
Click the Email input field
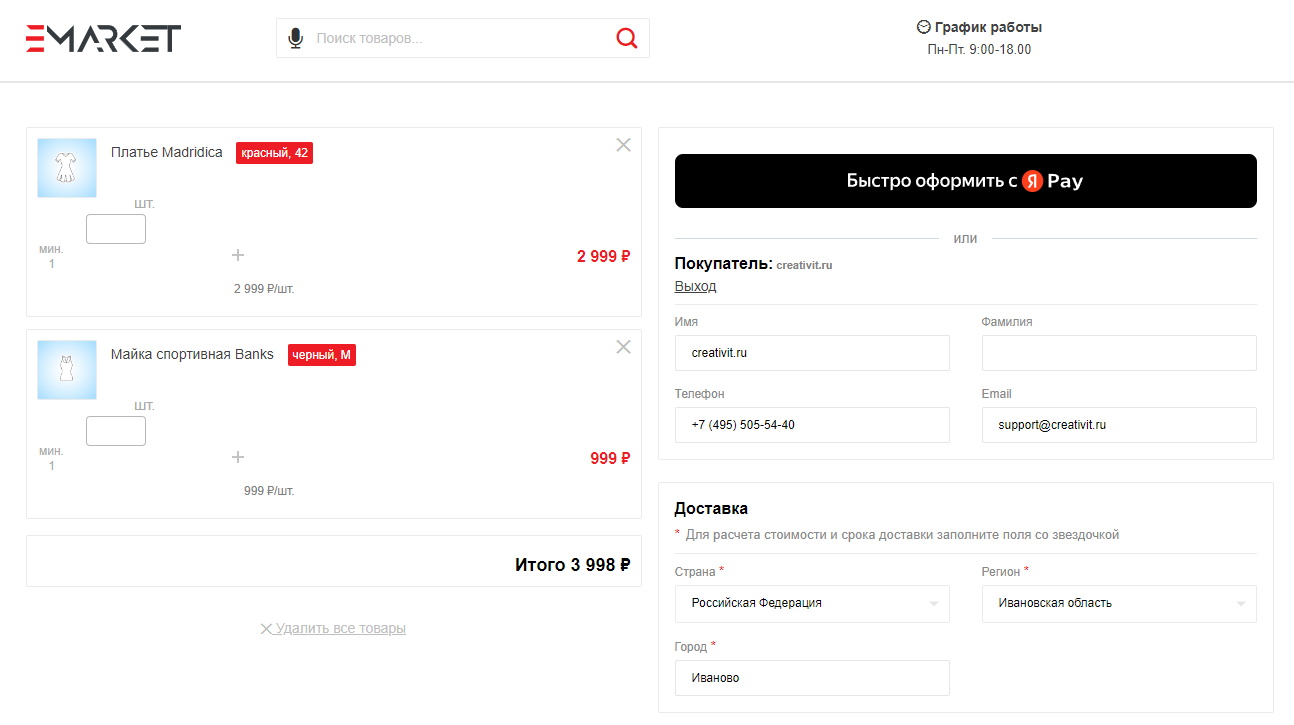1118,425
